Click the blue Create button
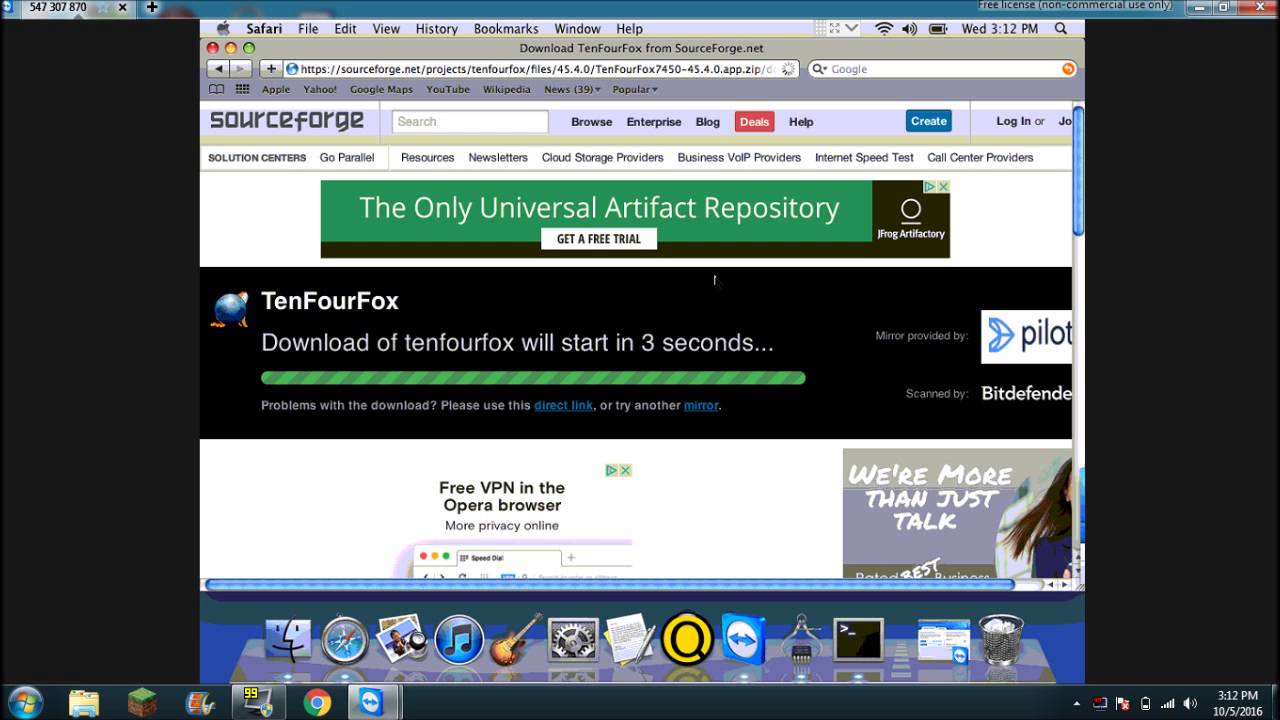Screen dimensions: 1280x720 928,121
